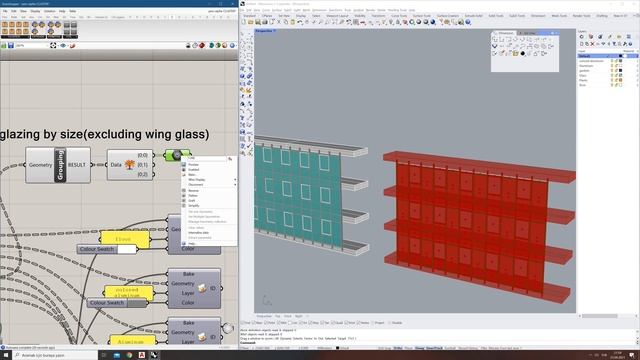Click the yellow Aluminum panel at canvas bottom

click(x=132, y=341)
